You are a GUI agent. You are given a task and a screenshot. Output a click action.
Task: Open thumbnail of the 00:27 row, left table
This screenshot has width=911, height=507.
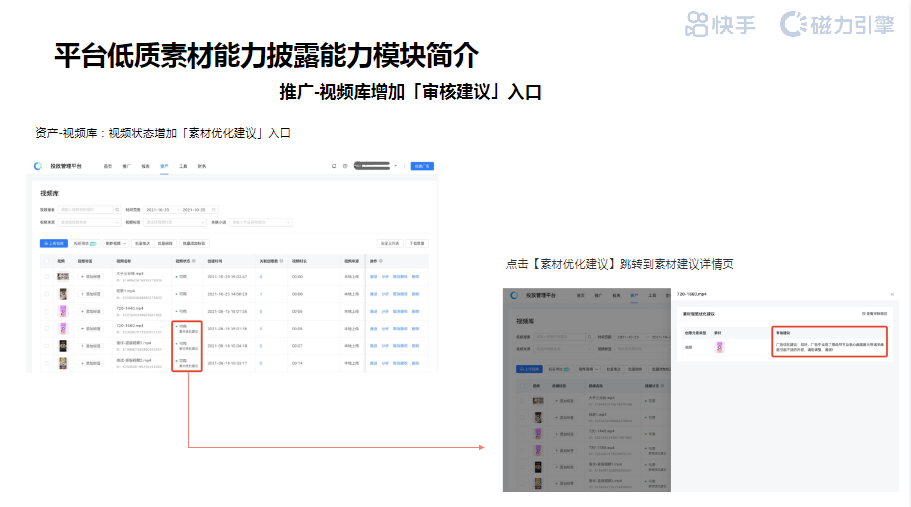tap(63, 346)
